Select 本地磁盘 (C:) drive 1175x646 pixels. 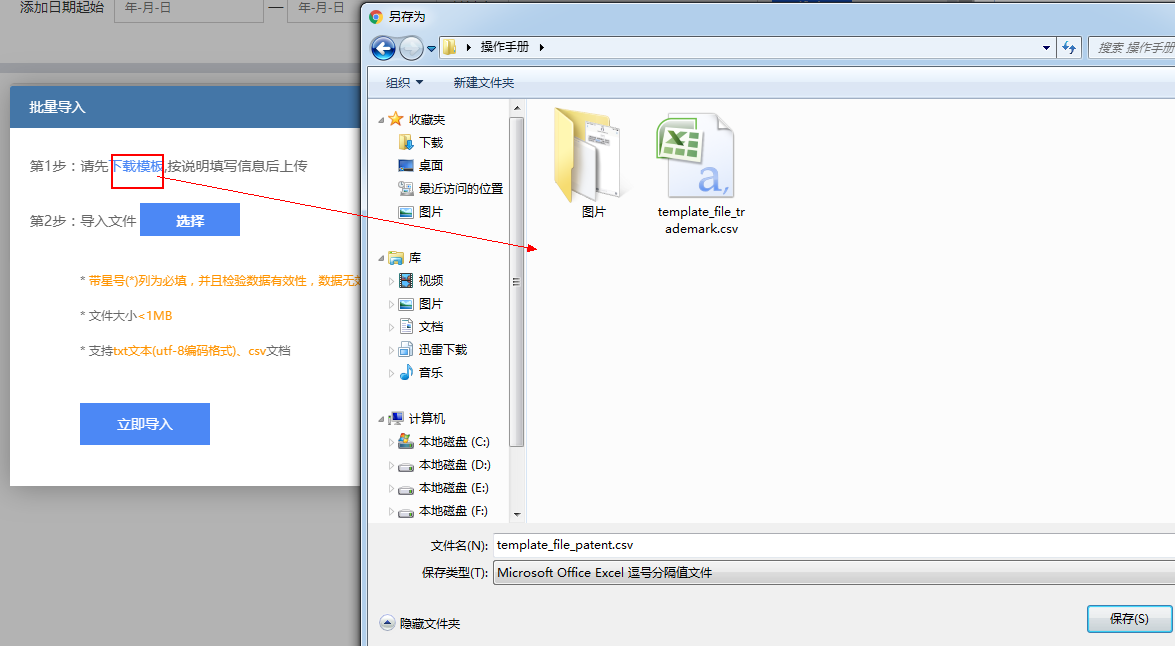click(x=453, y=442)
